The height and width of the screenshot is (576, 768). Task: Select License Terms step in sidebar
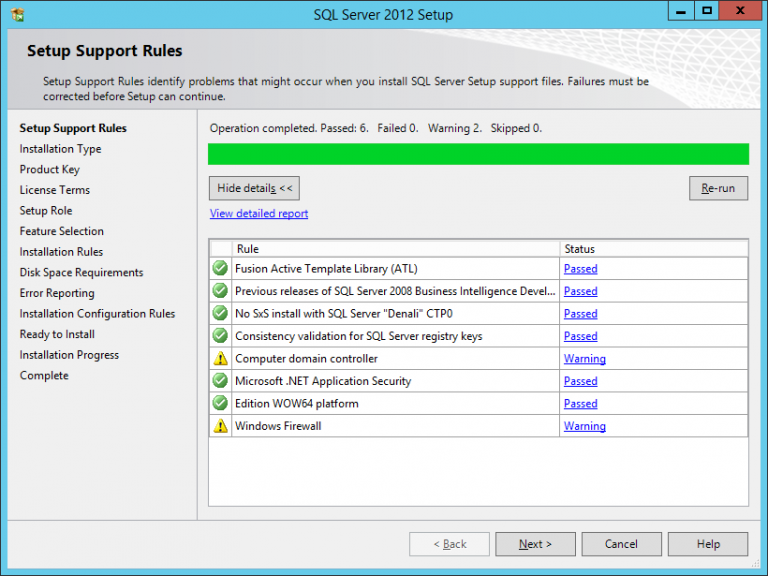55,190
